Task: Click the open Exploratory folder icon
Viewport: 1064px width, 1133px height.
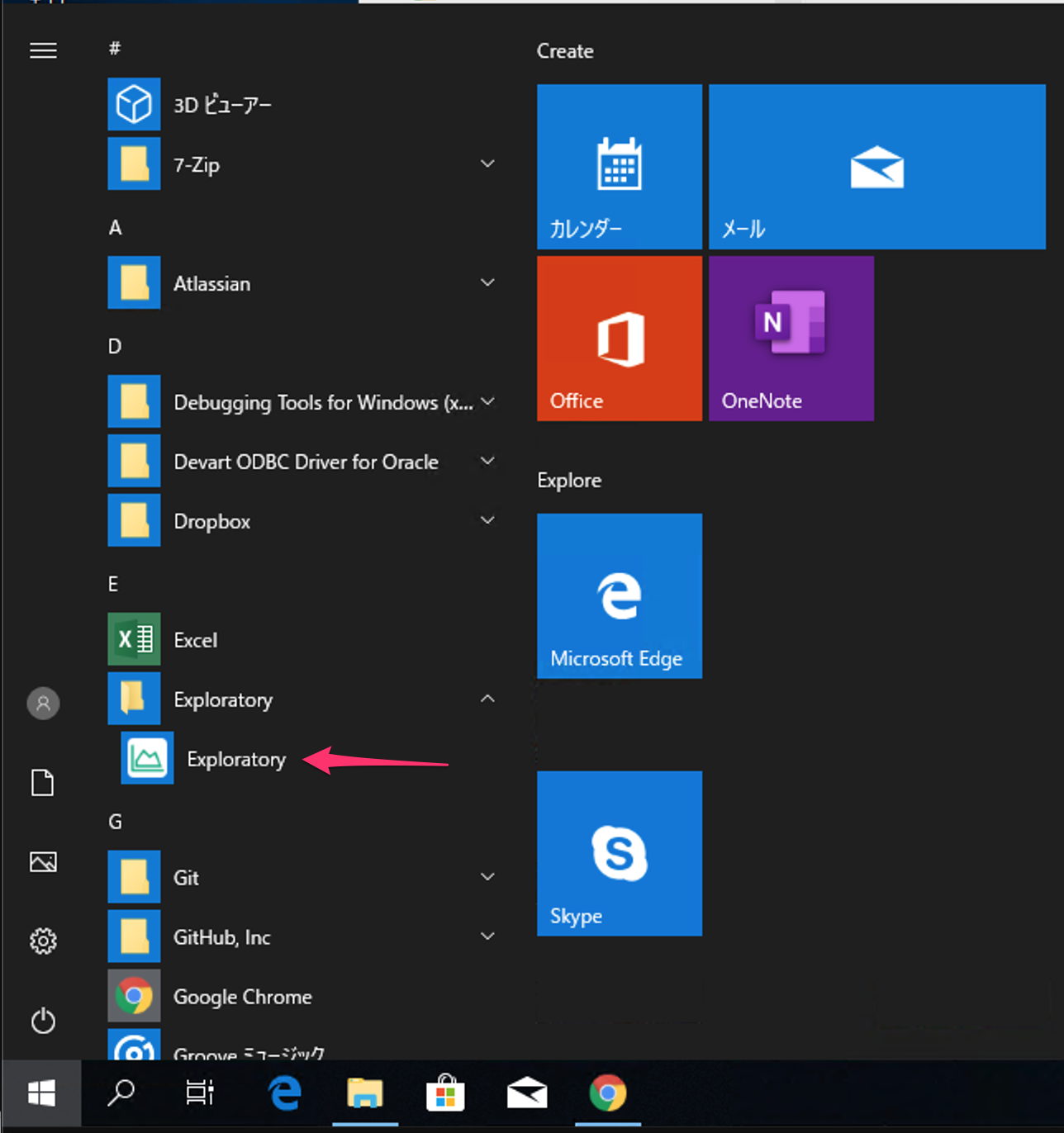Action: coord(134,699)
